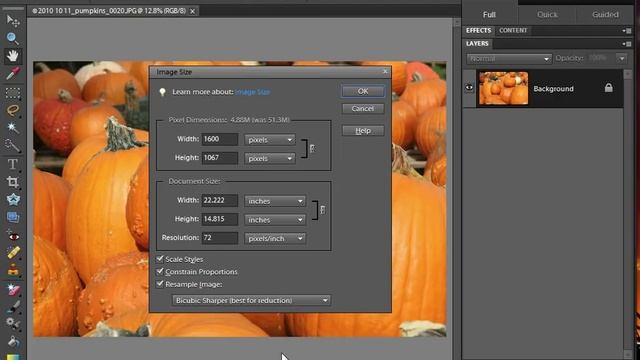640x360 pixels.
Task: Switch to the Guided edit tab
Action: [605, 15]
